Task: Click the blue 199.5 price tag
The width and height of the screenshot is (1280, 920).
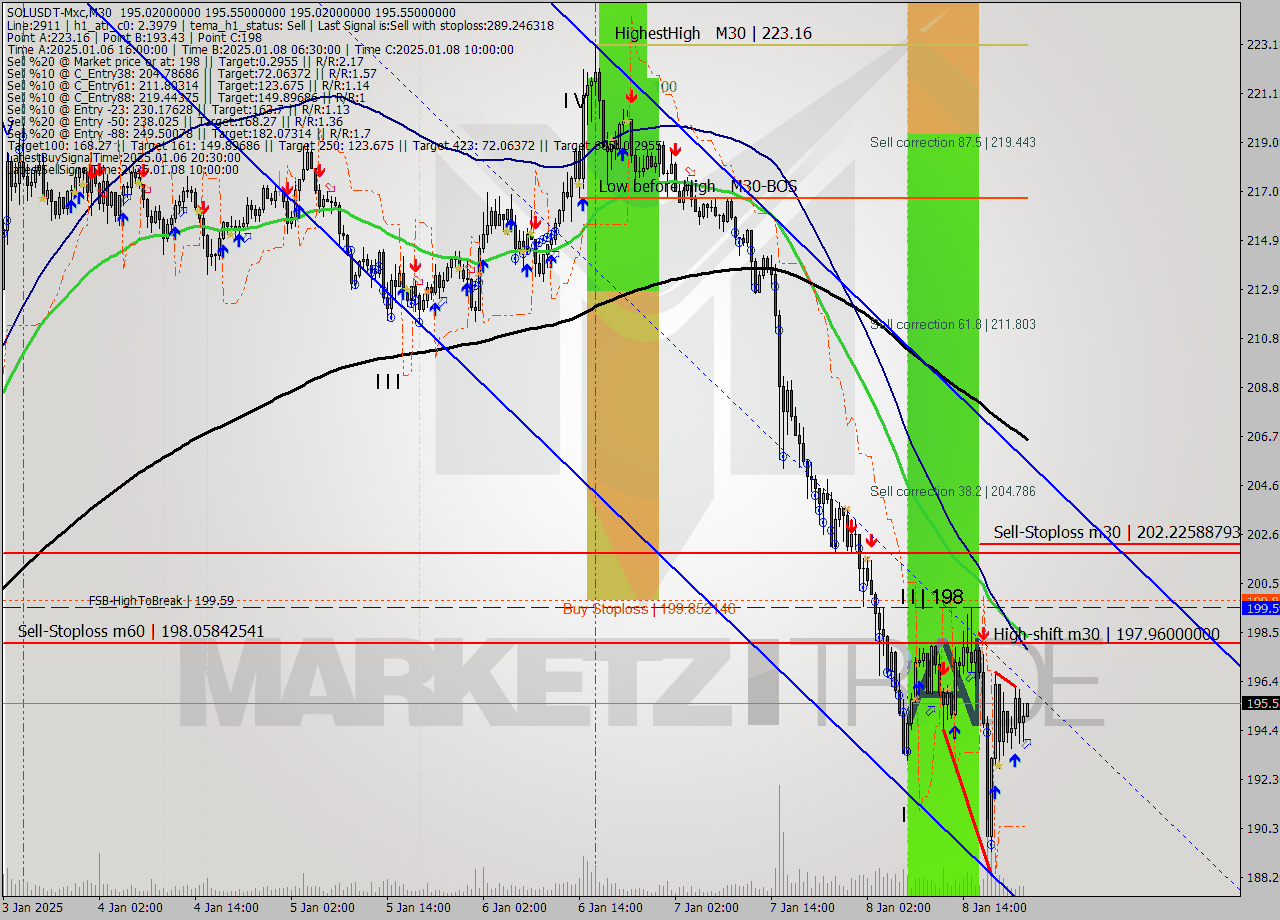Action: (x=1260, y=608)
